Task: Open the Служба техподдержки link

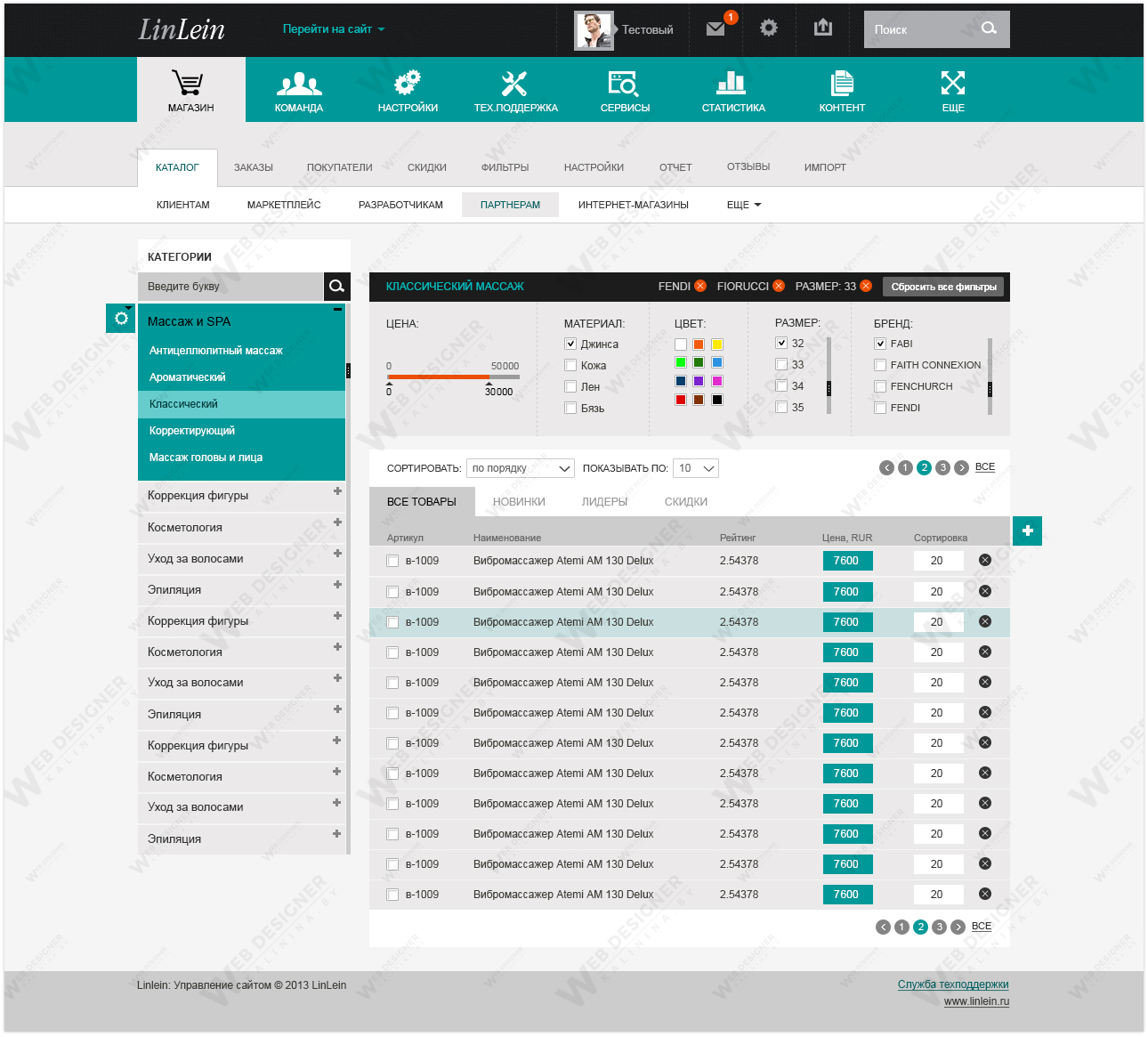Action: (x=953, y=984)
